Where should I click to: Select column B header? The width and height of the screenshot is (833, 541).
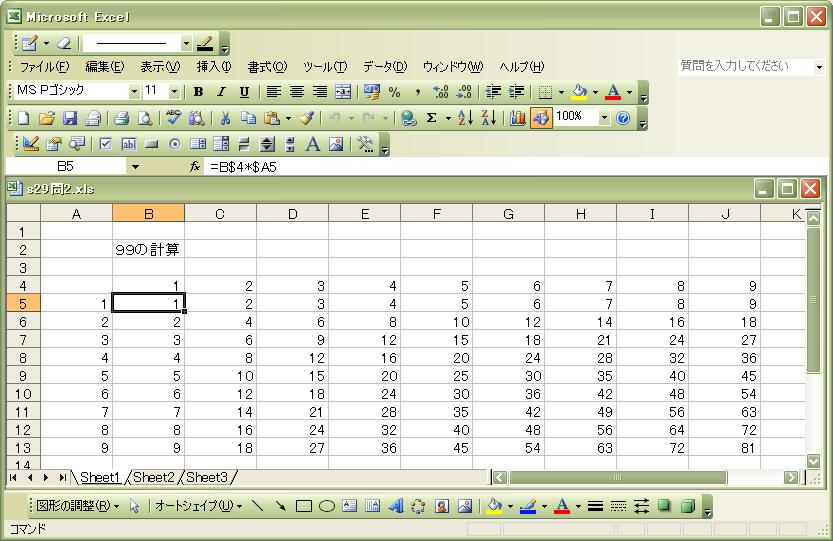[148, 214]
